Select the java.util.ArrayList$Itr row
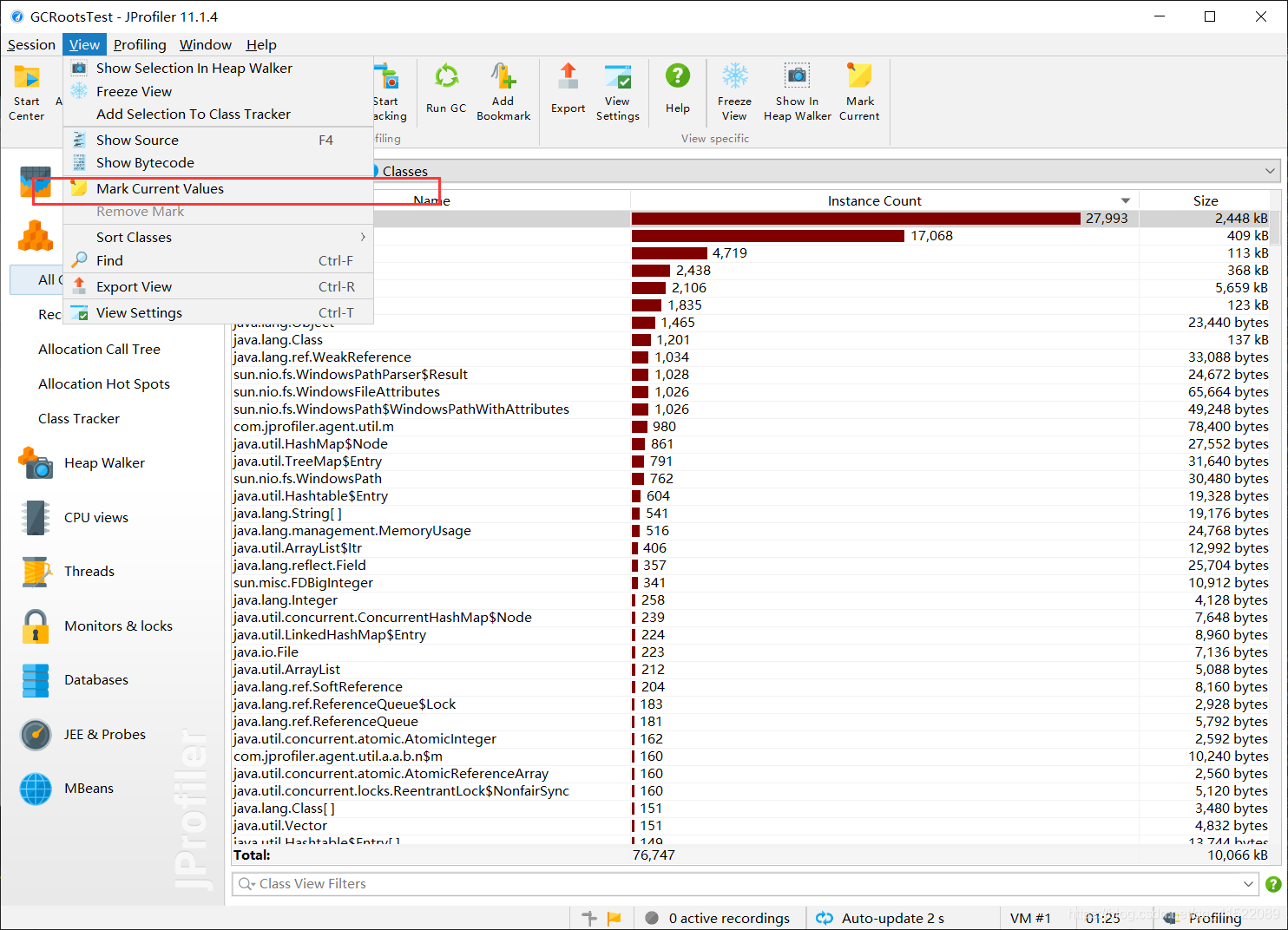 tap(751, 548)
